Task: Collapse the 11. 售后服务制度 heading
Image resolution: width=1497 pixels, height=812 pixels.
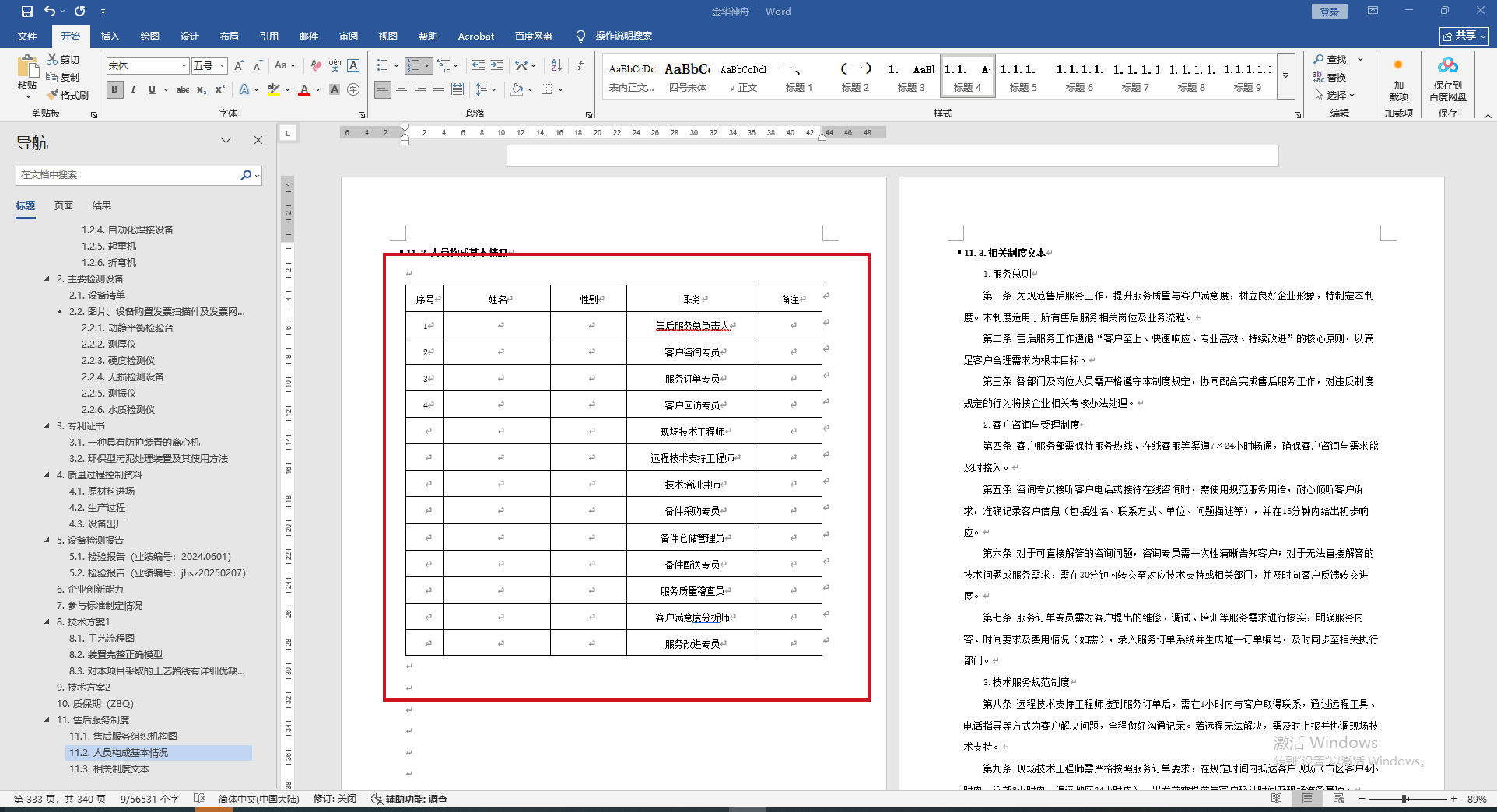Action: 47,720
